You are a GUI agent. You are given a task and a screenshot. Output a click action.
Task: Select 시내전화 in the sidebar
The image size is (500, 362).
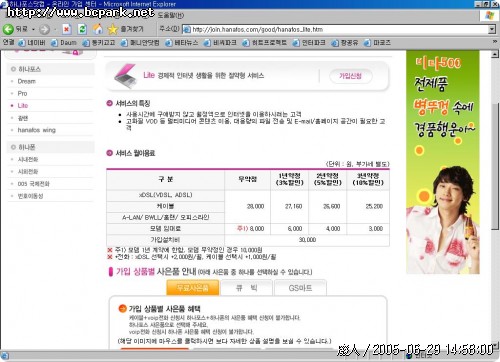tap(28, 159)
